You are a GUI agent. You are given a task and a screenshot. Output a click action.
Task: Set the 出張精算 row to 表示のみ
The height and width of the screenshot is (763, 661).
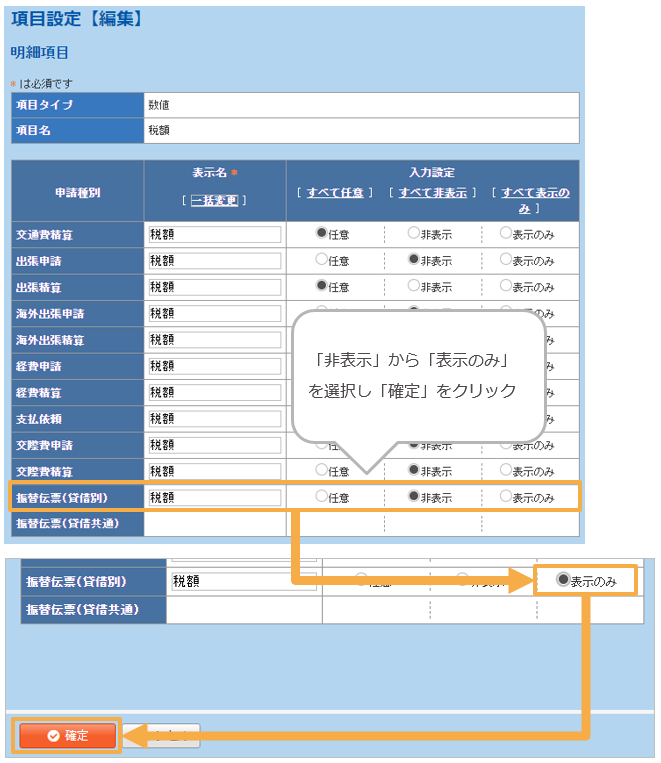(505, 286)
